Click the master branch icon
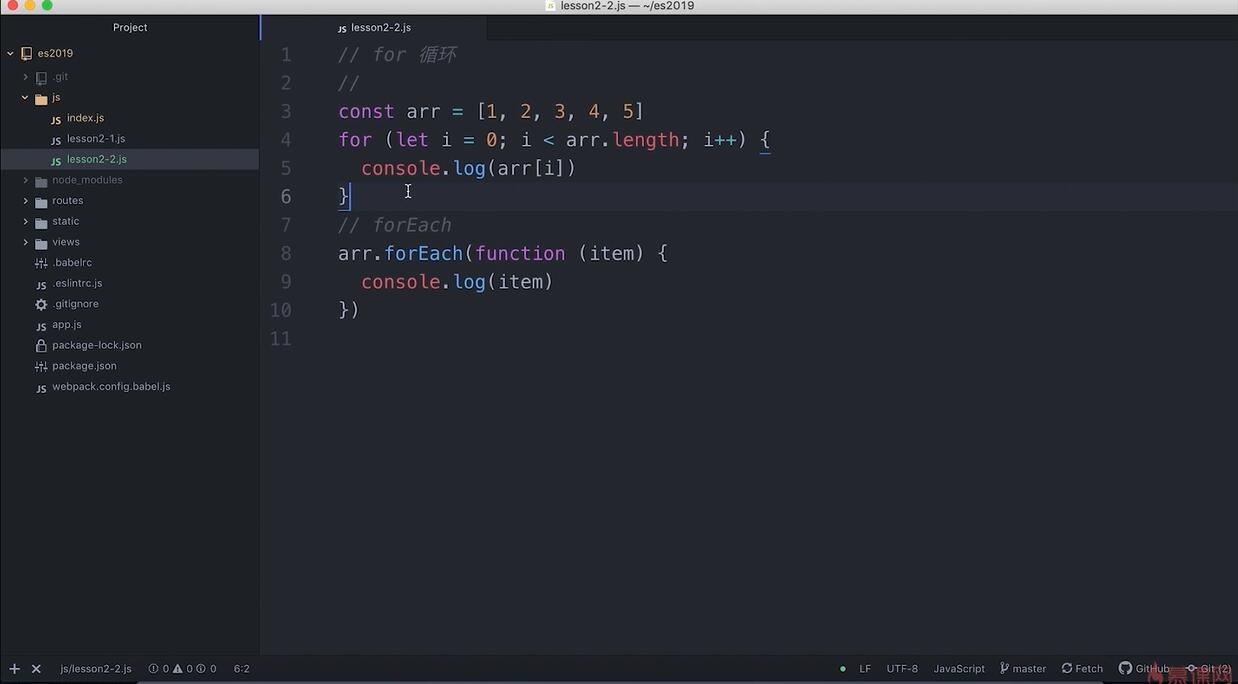The image size is (1238, 684). point(1004,668)
